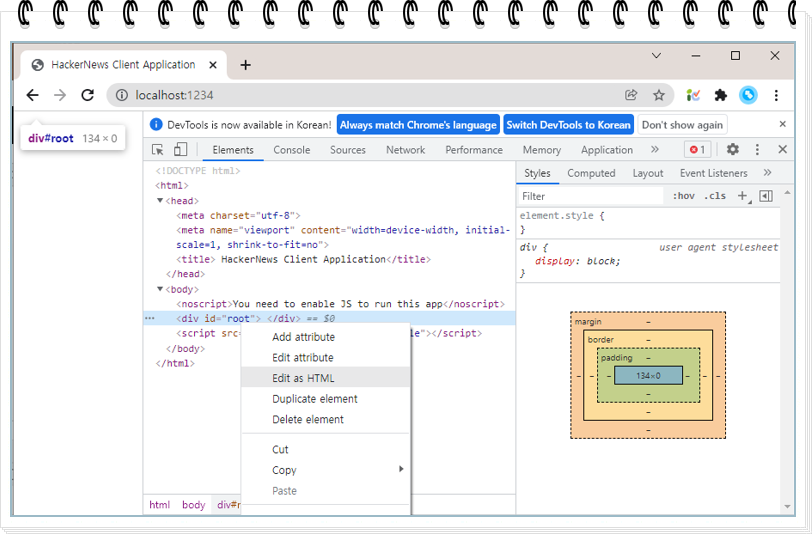Switch to the Computed pane

click(x=591, y=173)
